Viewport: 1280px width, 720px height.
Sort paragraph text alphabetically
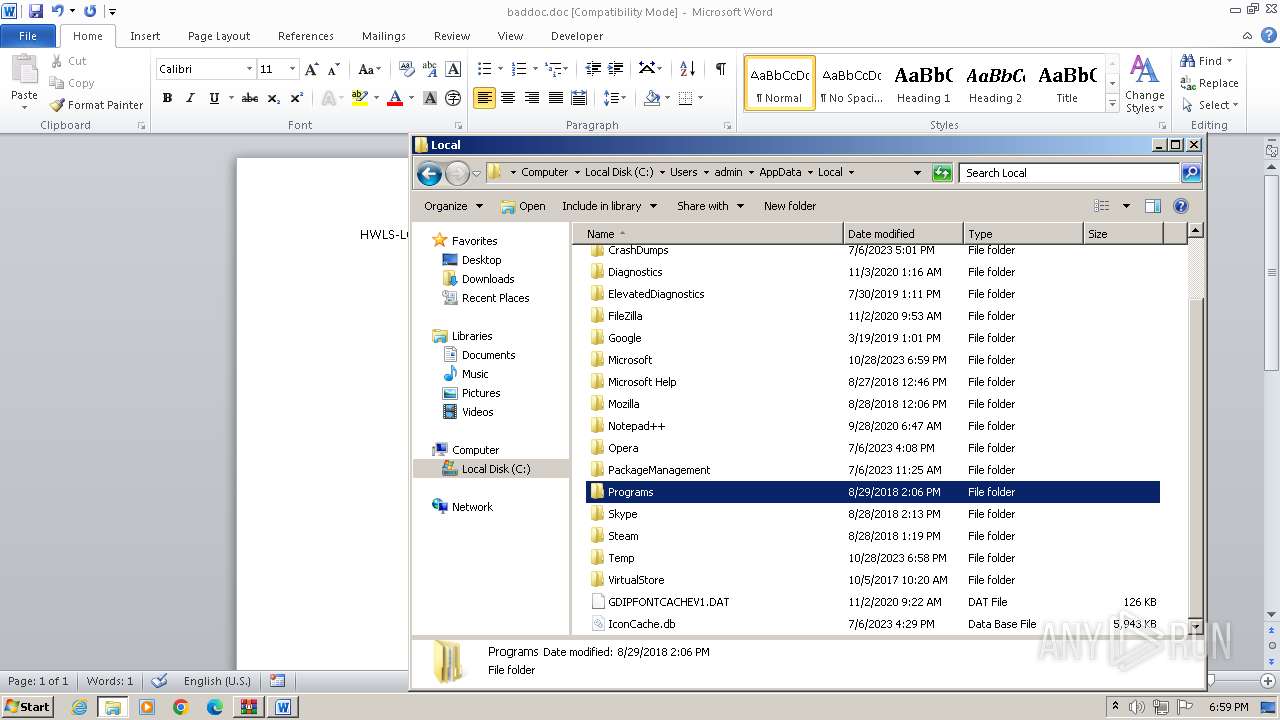click(687, 69)
